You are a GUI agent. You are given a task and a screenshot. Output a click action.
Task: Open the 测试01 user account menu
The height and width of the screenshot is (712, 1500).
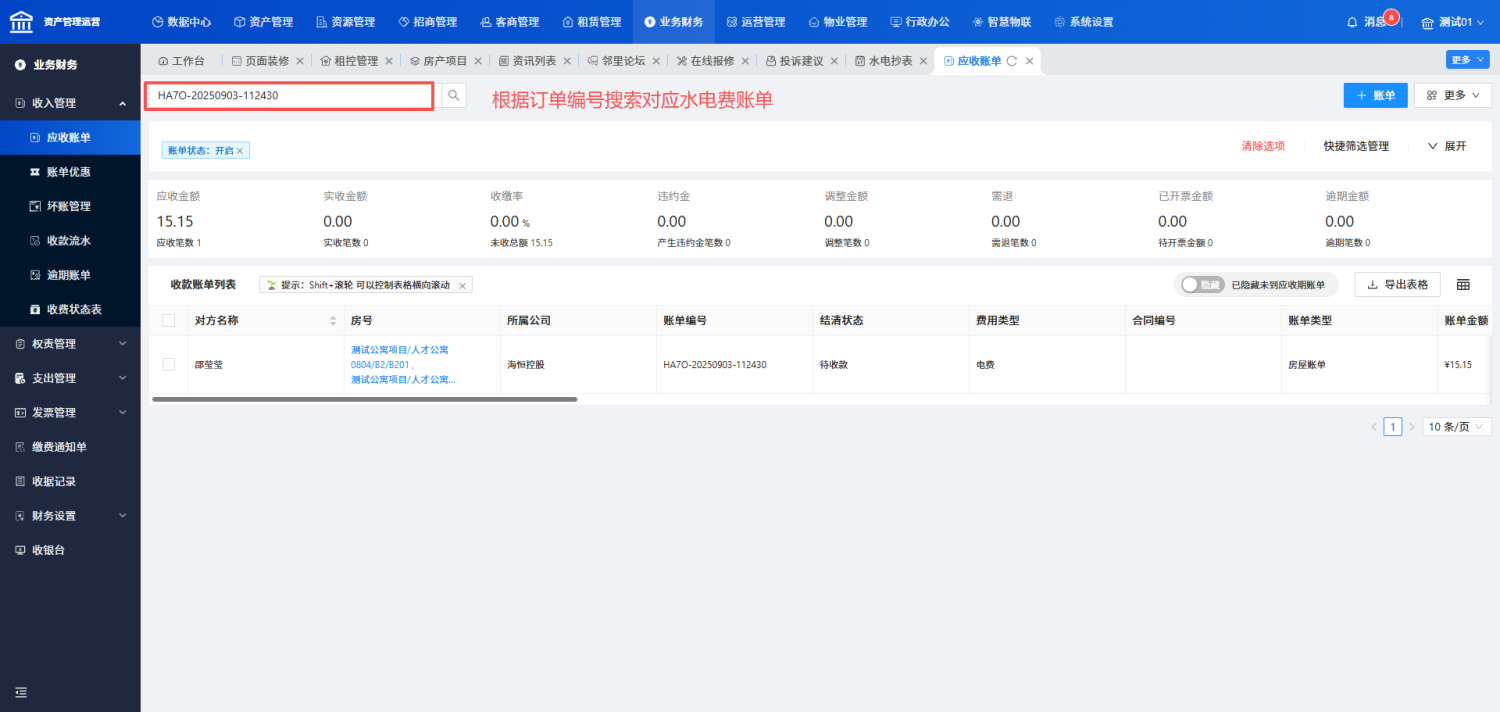tap(1453, 22)
